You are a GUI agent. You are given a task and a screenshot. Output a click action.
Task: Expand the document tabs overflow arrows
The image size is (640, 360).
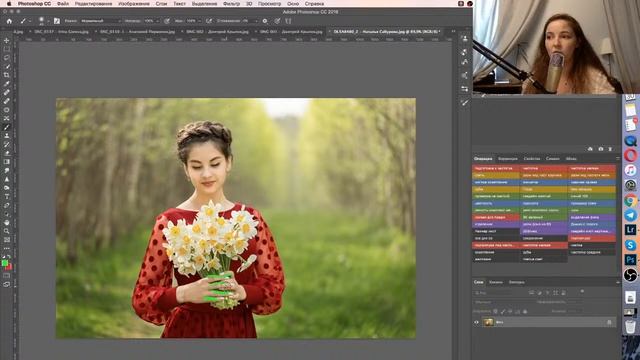point(453,31)
